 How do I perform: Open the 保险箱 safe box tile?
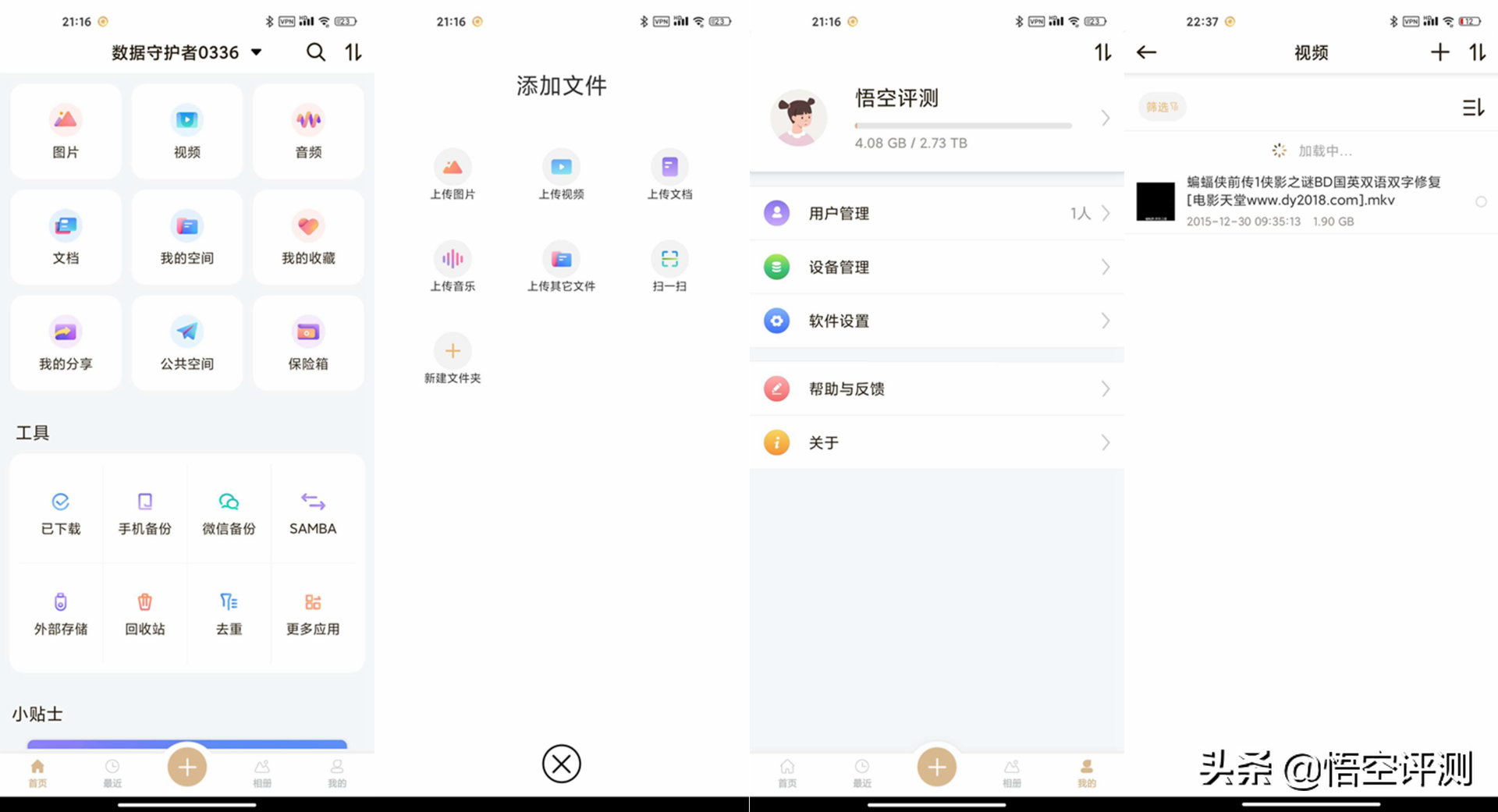click(x=308, y=343)
